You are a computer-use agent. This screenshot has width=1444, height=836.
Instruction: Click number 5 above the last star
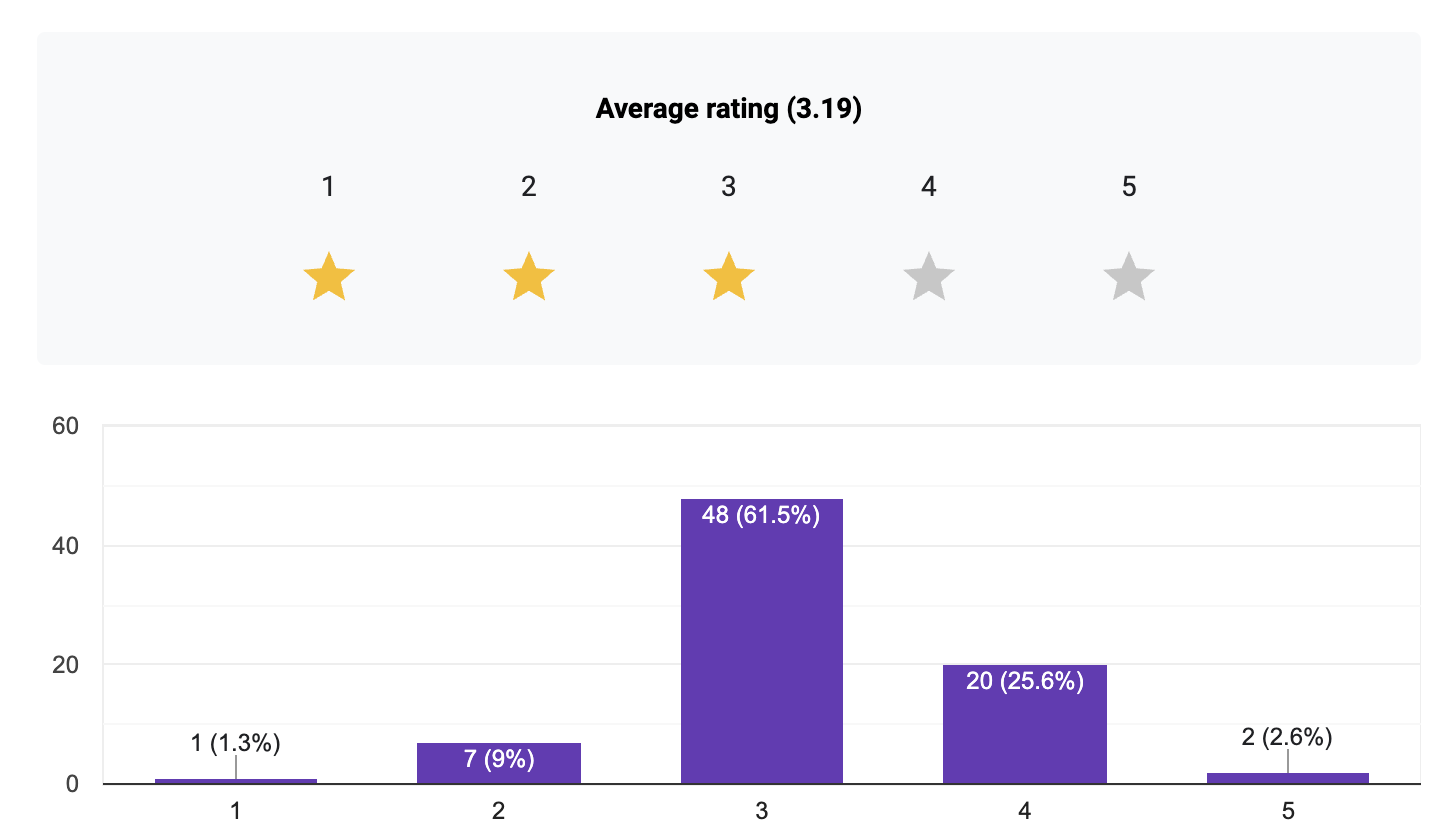coord(1129,187)
